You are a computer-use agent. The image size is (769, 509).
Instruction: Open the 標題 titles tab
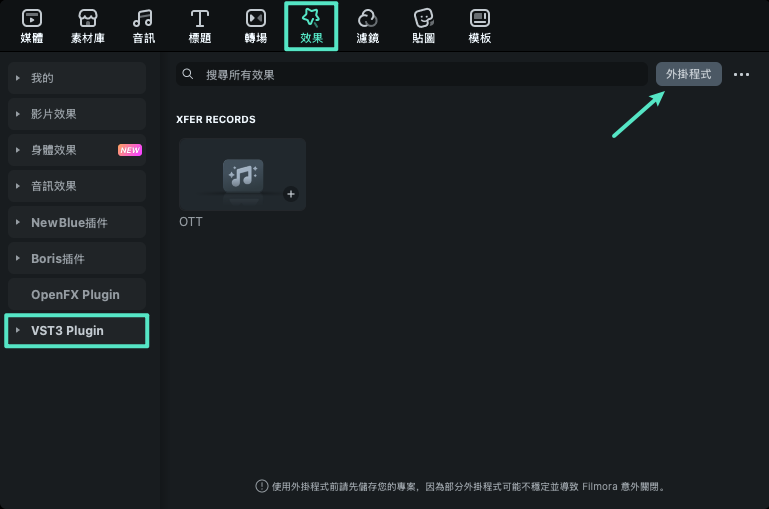200,26
